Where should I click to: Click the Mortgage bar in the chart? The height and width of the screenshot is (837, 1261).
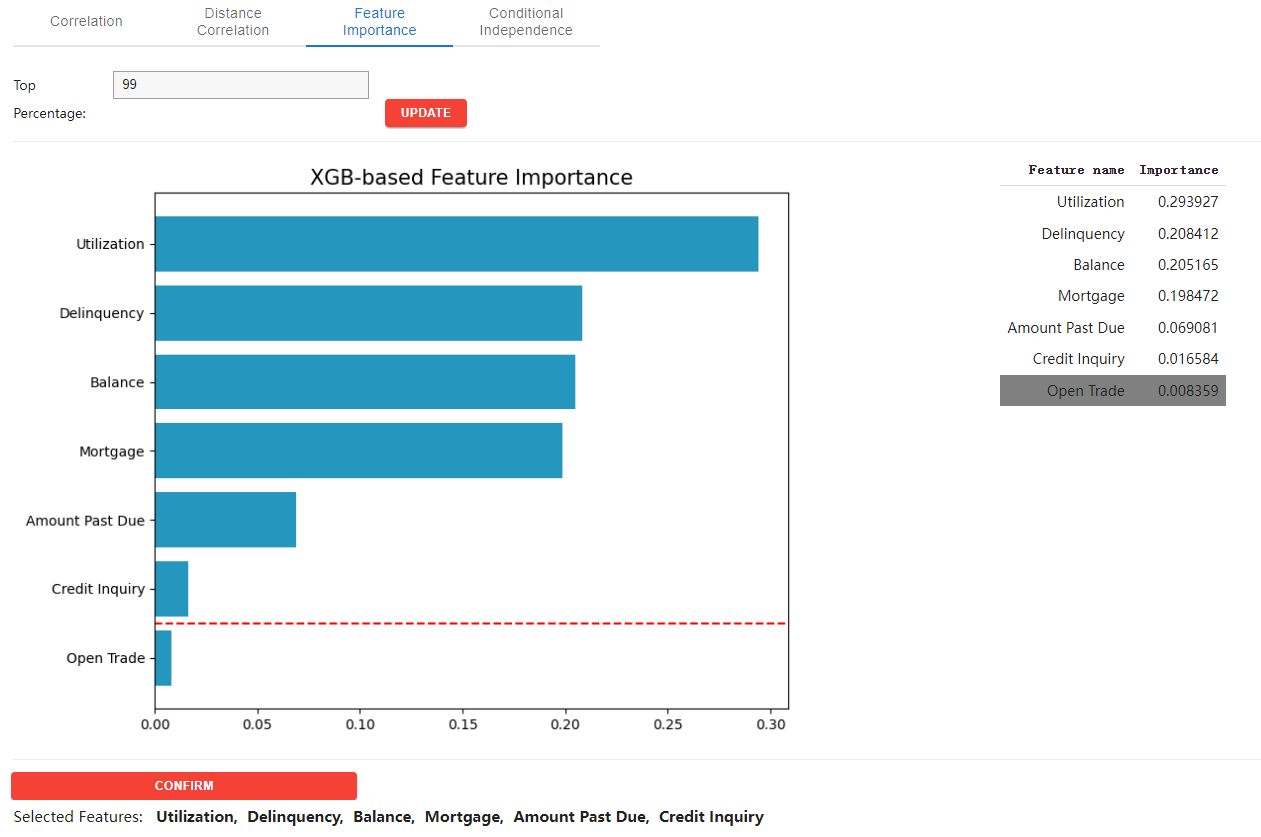358,451
